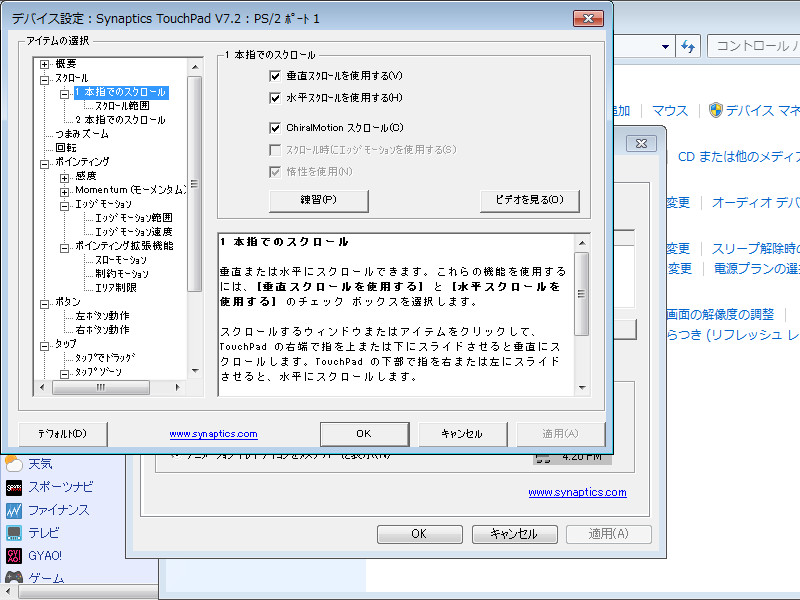Screen dimensions: 800x600
Task: Select 右ボタン動作 tree item
Action: (102, 330)
